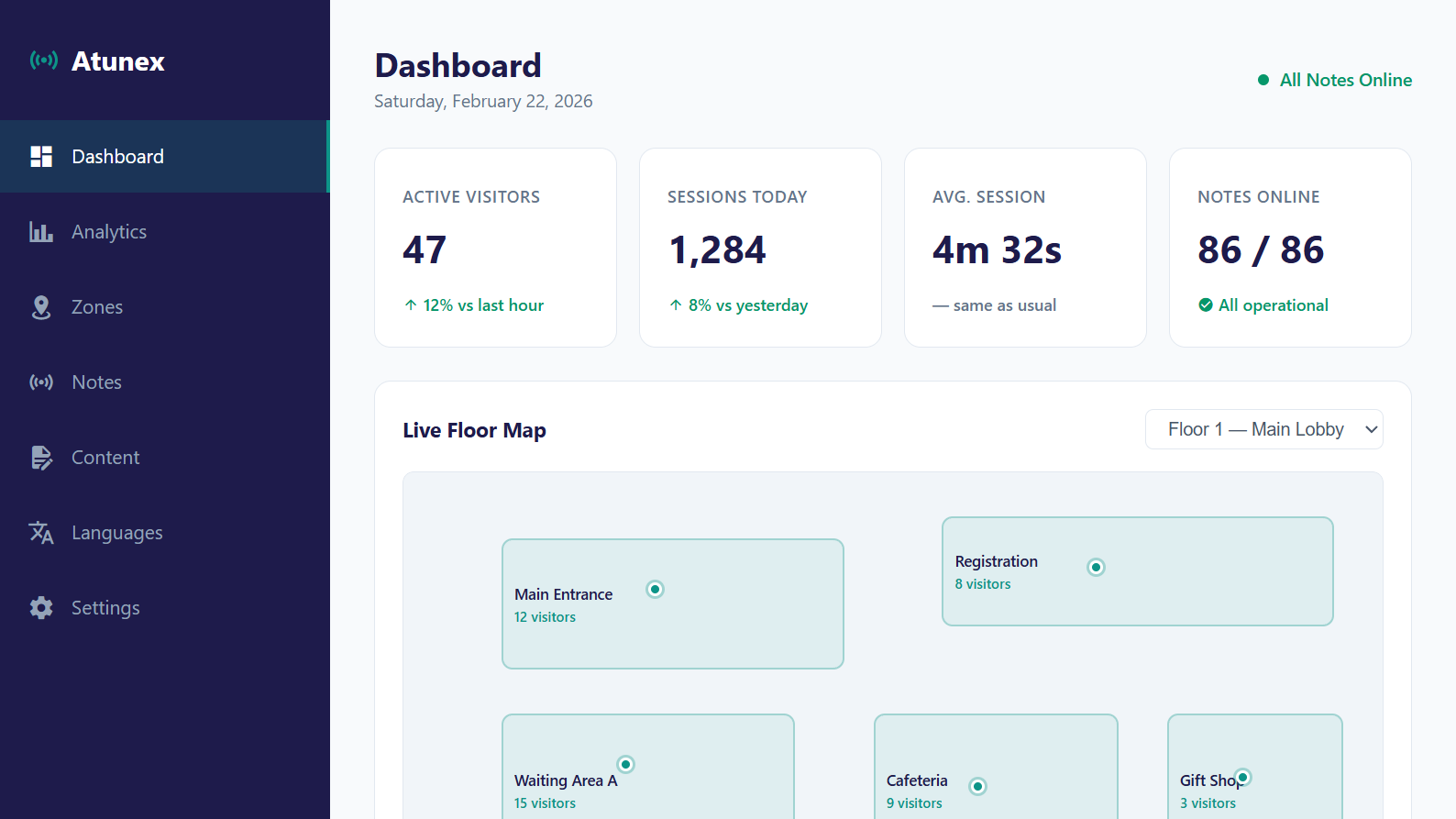Viewport: 1456px width, 819px height.
Task: Select the Waiting Area A beacon marker
Action: pyautogui.click(x=626, y=764)
